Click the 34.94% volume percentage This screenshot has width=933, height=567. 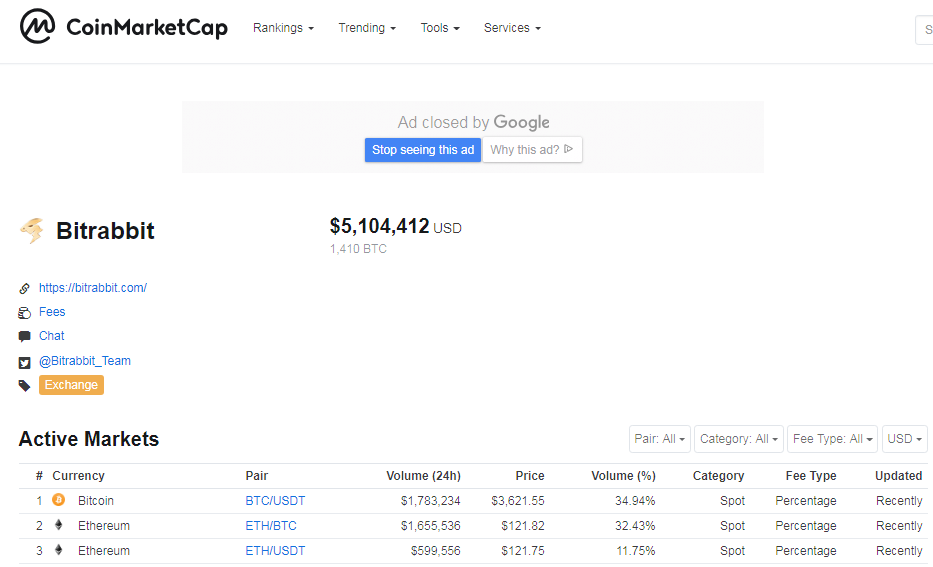pyautogui.click(x=635, y=501)
